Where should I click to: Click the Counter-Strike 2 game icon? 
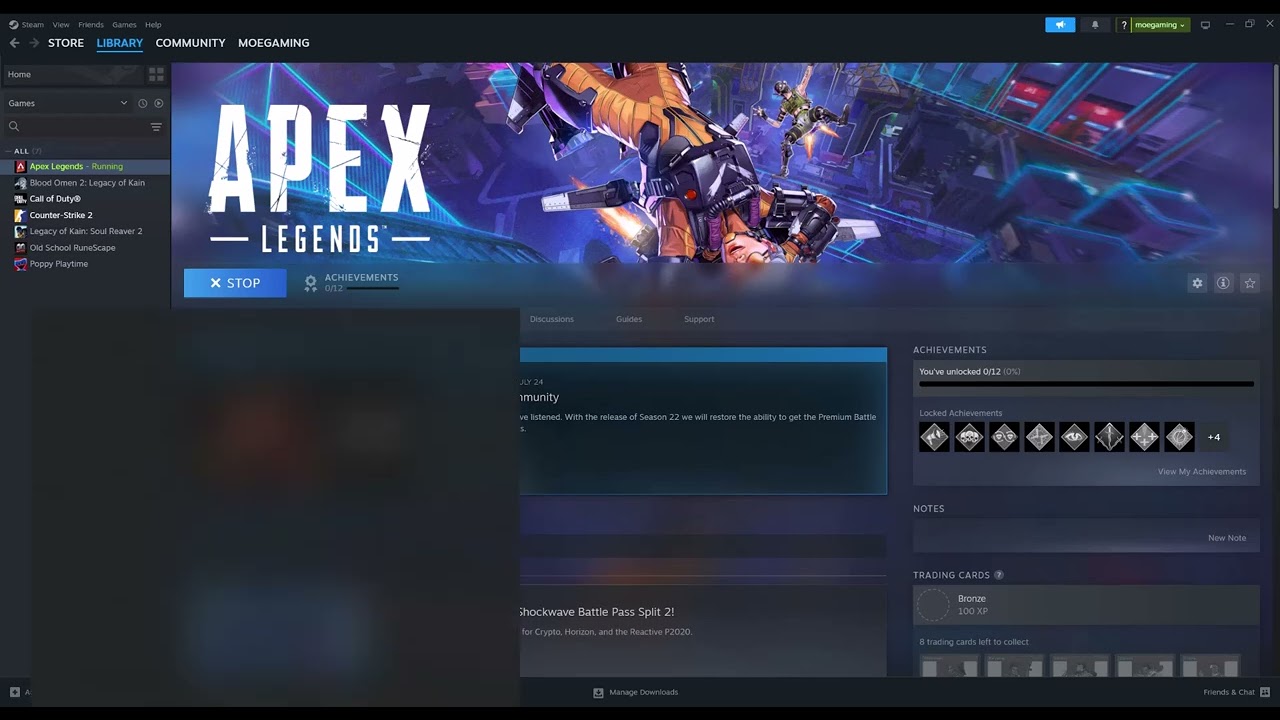click(x=20, y=215)
